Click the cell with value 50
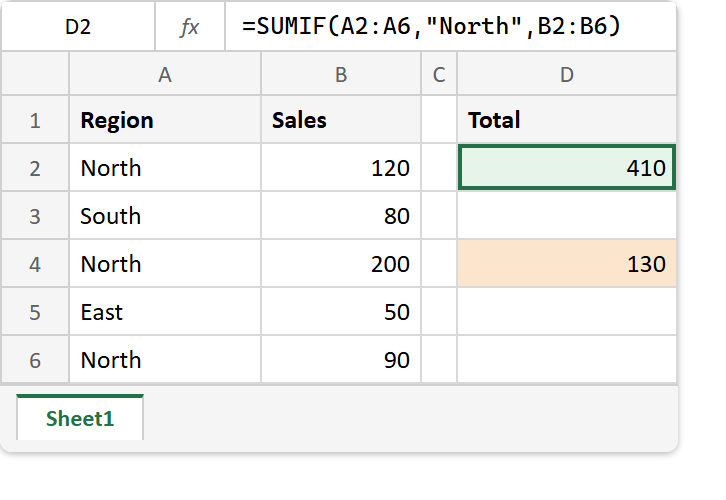The height and width of the screenshot is (500, 726). pyautogui.click(x=341, y=312)
